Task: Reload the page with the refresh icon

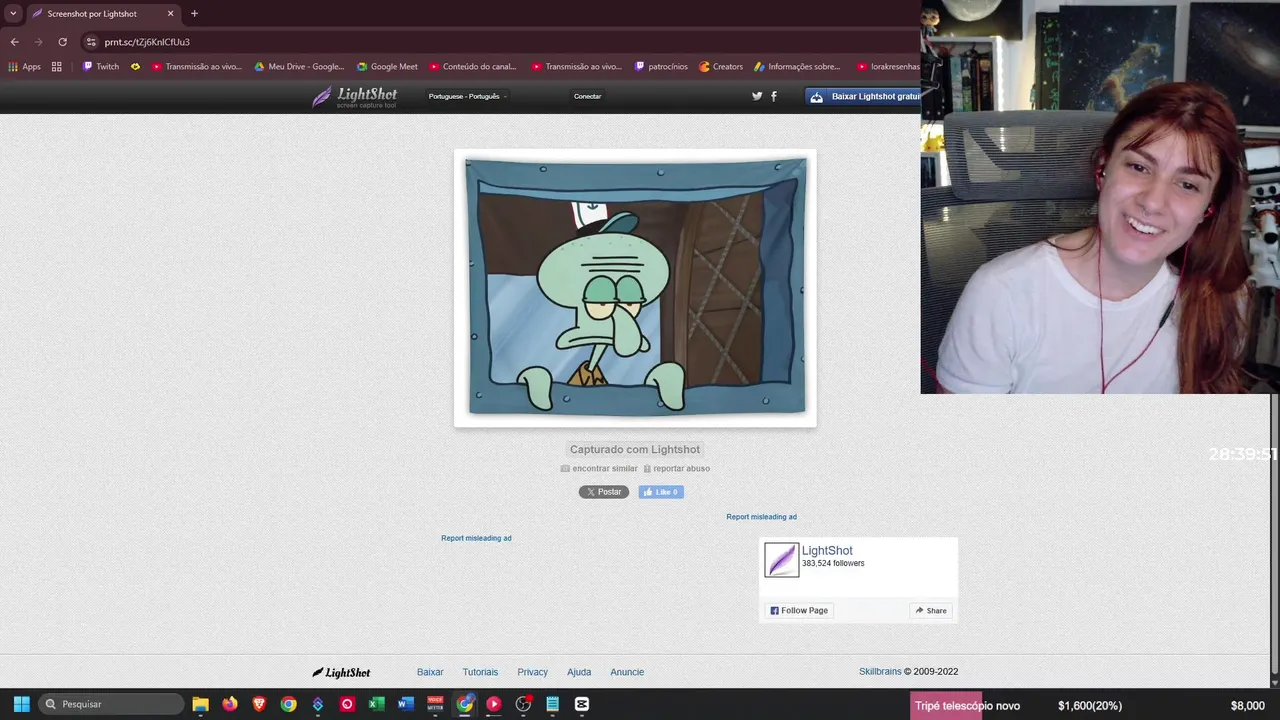Action: [x=62, y=42]
